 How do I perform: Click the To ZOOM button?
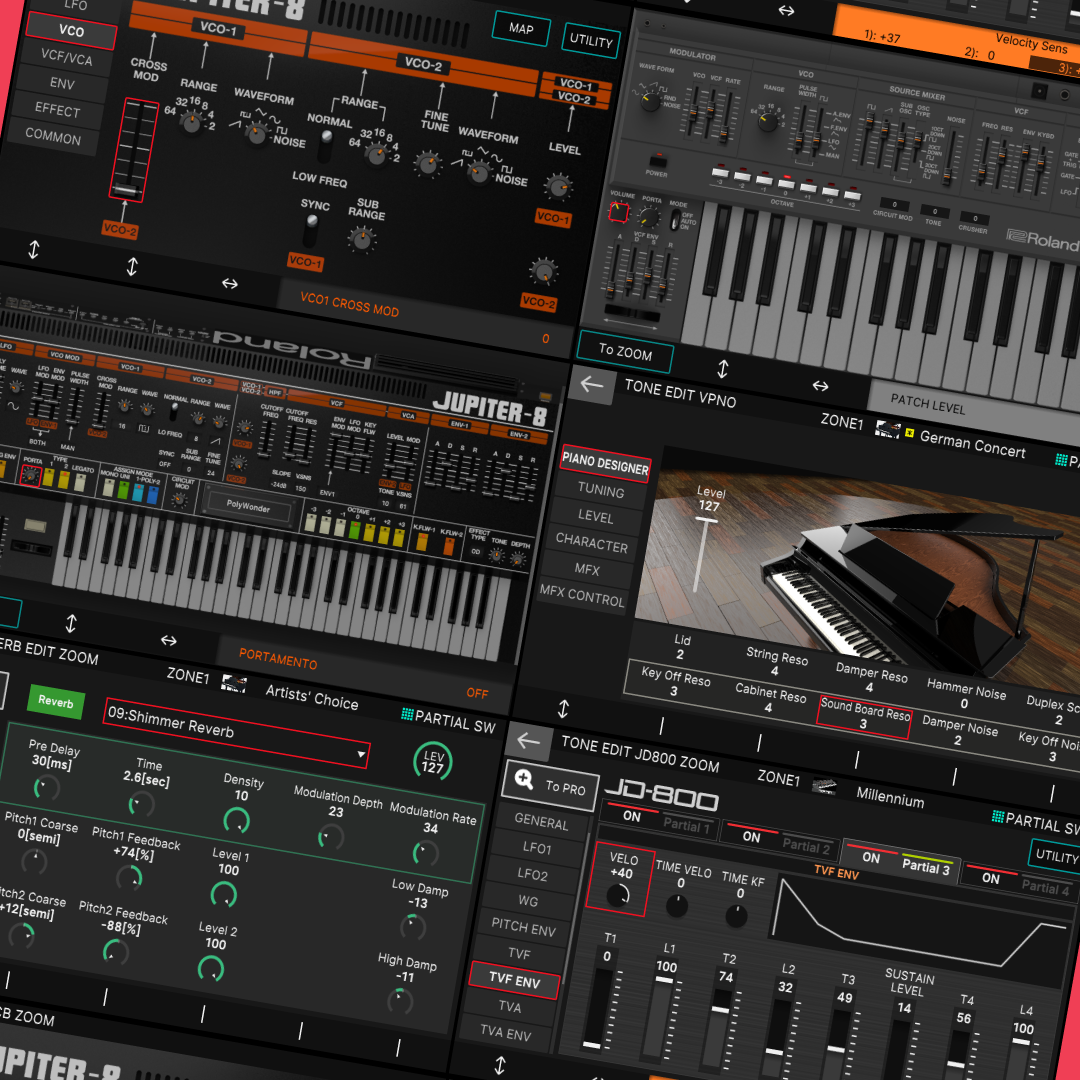coord(625,352)
